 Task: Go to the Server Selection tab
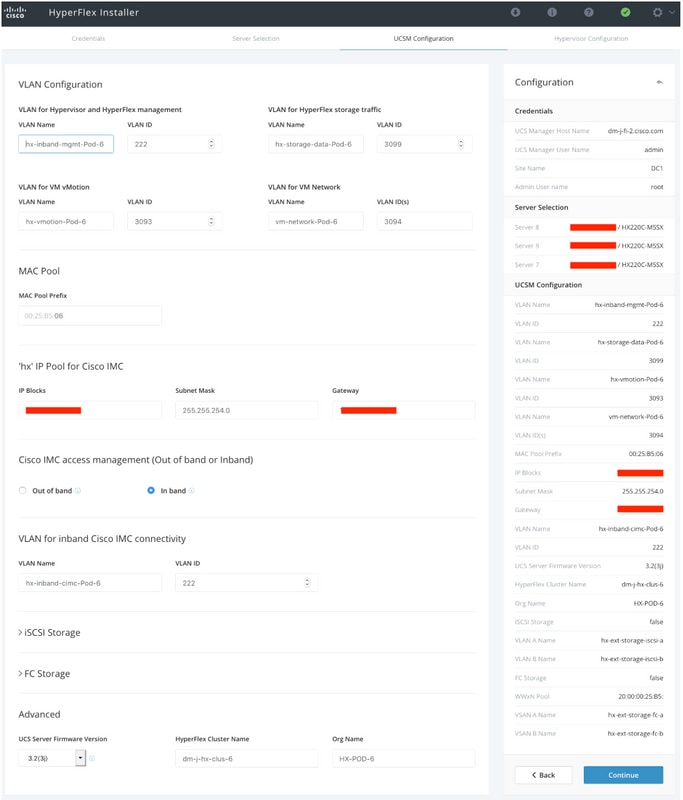point(256,38)
